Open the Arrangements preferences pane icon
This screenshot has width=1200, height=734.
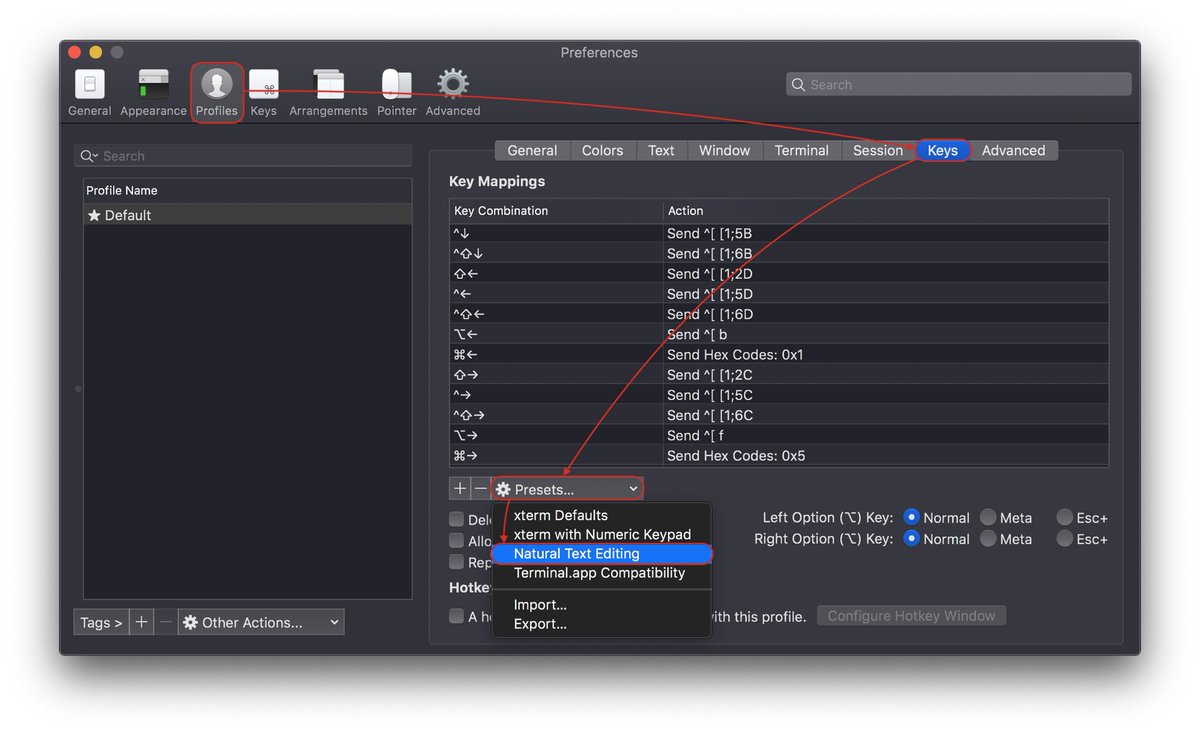point(328,84)
